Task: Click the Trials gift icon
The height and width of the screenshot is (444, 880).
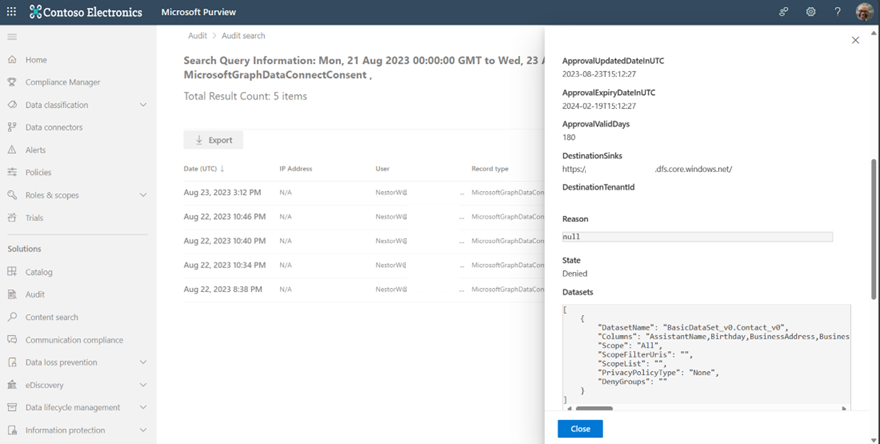Action: [x=12, y=217]
